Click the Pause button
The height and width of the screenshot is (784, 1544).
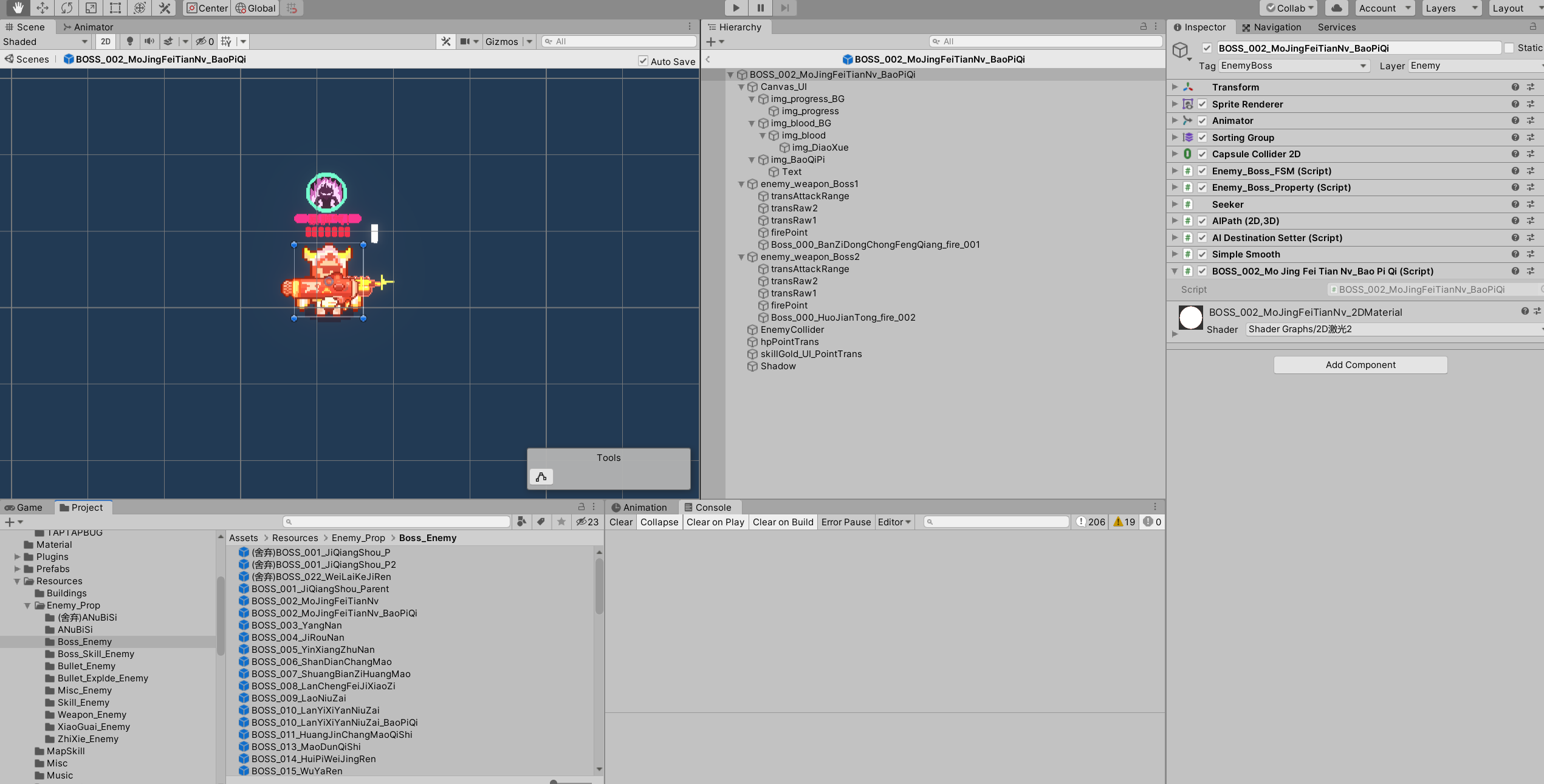click(760, 8)
